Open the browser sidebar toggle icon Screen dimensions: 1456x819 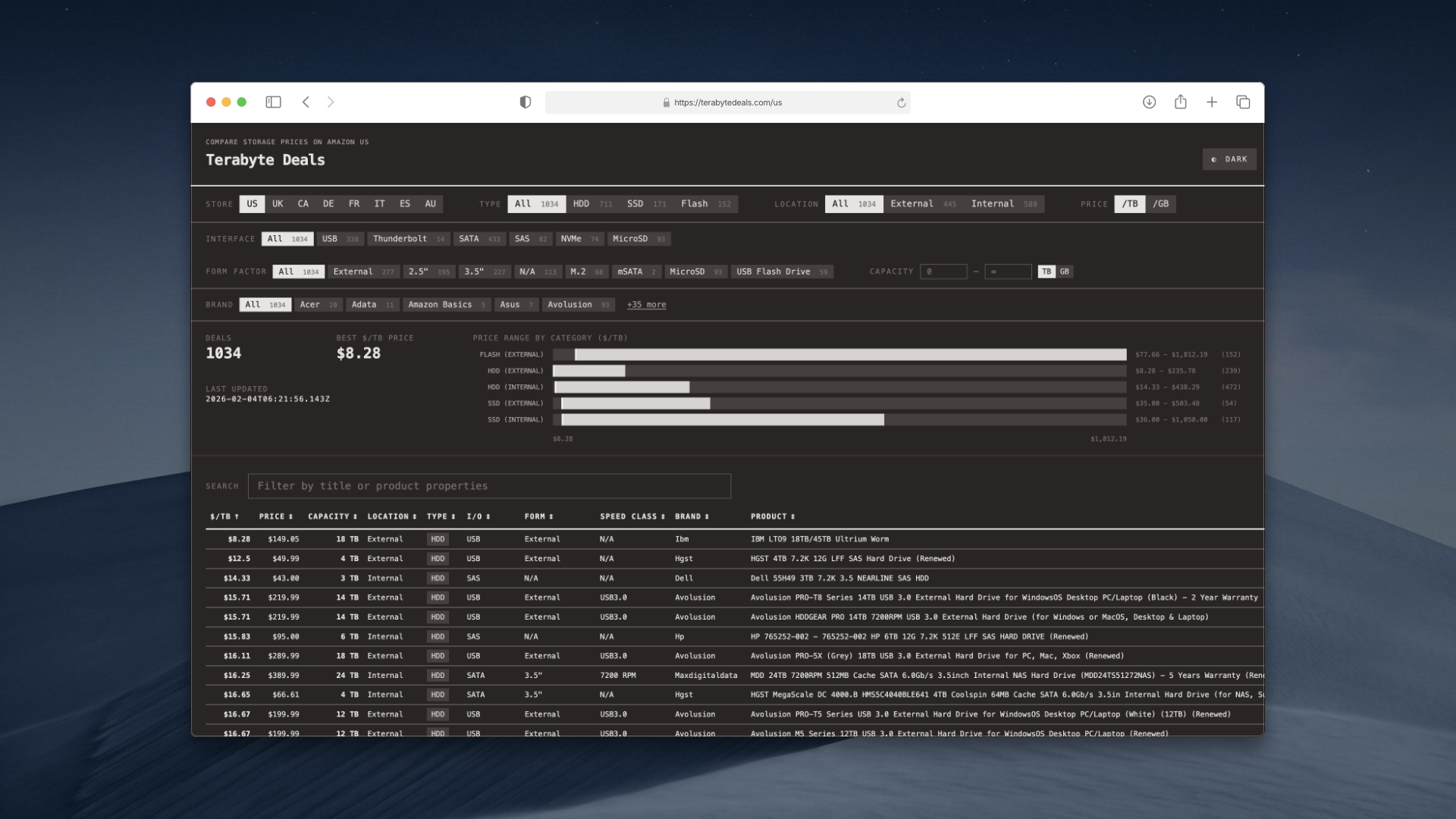(x=275, y=102)
